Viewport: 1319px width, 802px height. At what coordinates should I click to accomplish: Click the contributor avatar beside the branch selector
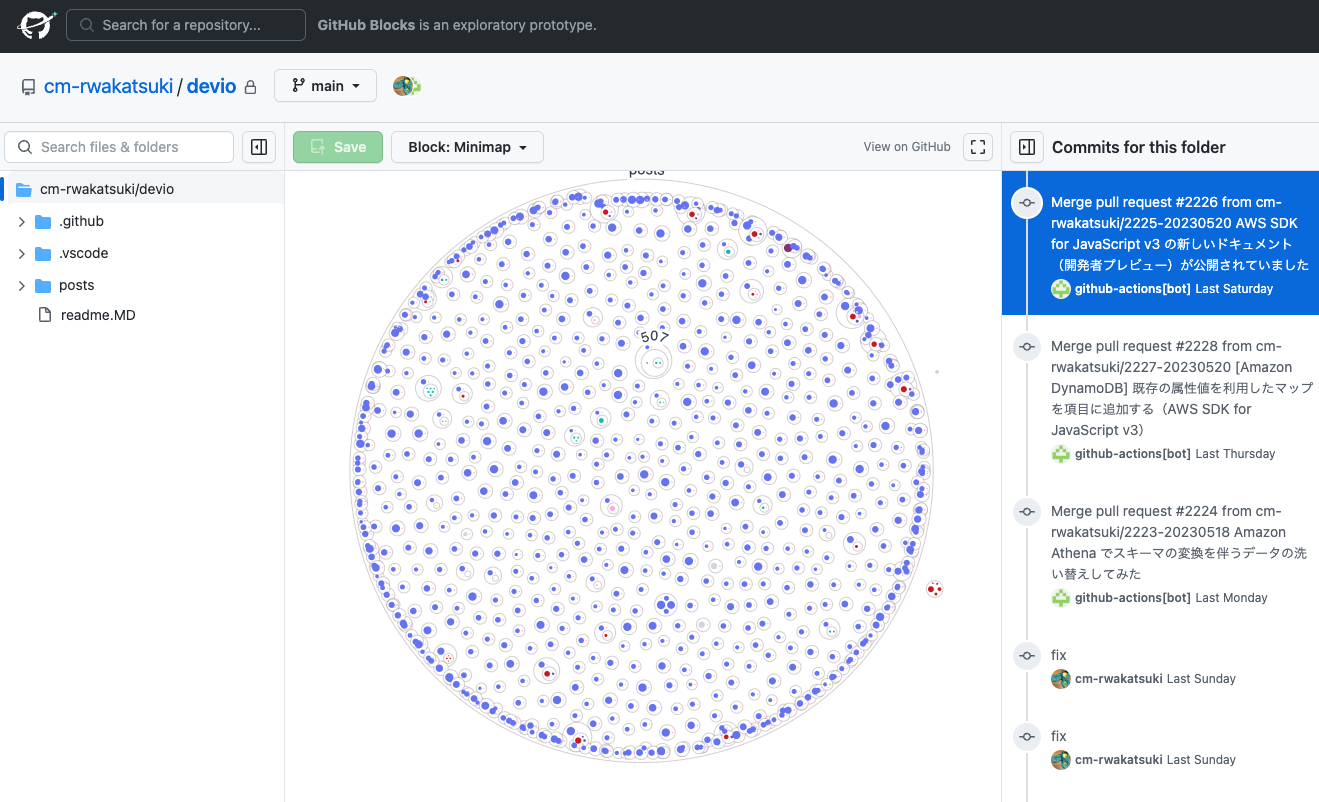click(406, 86)
